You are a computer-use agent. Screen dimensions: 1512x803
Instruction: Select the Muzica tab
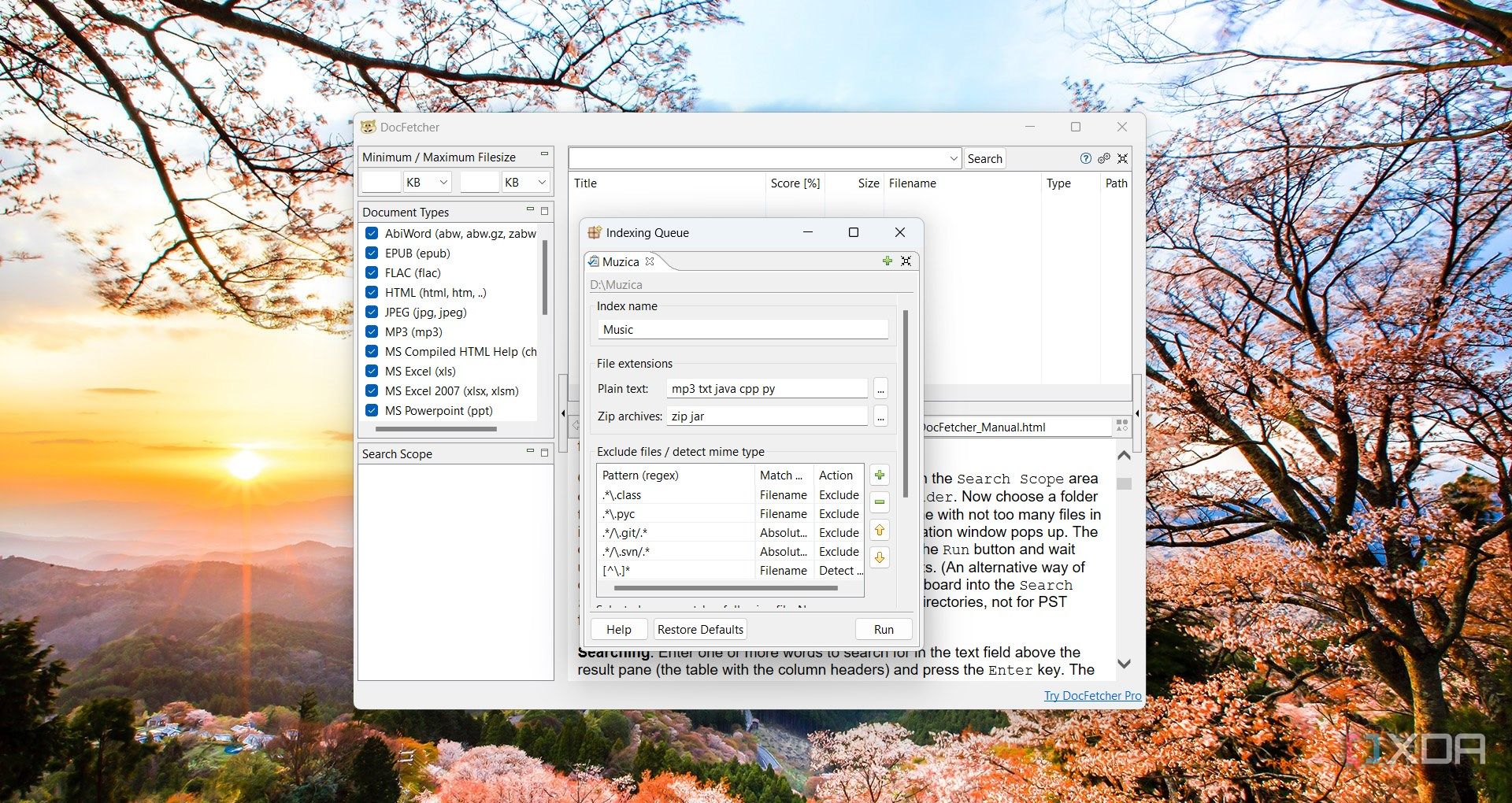(621, 261)
